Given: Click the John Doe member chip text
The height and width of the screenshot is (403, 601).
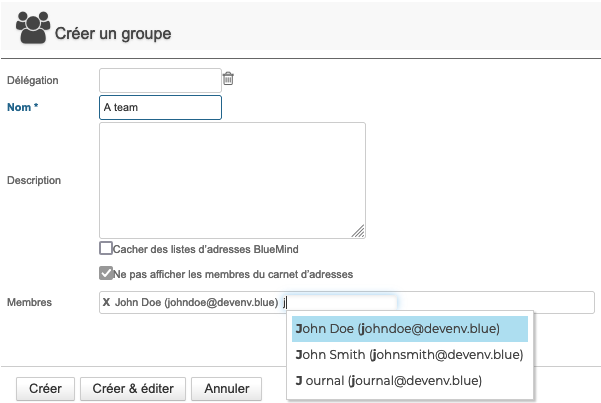Looking at the screenshot, I should coord(197,302).
